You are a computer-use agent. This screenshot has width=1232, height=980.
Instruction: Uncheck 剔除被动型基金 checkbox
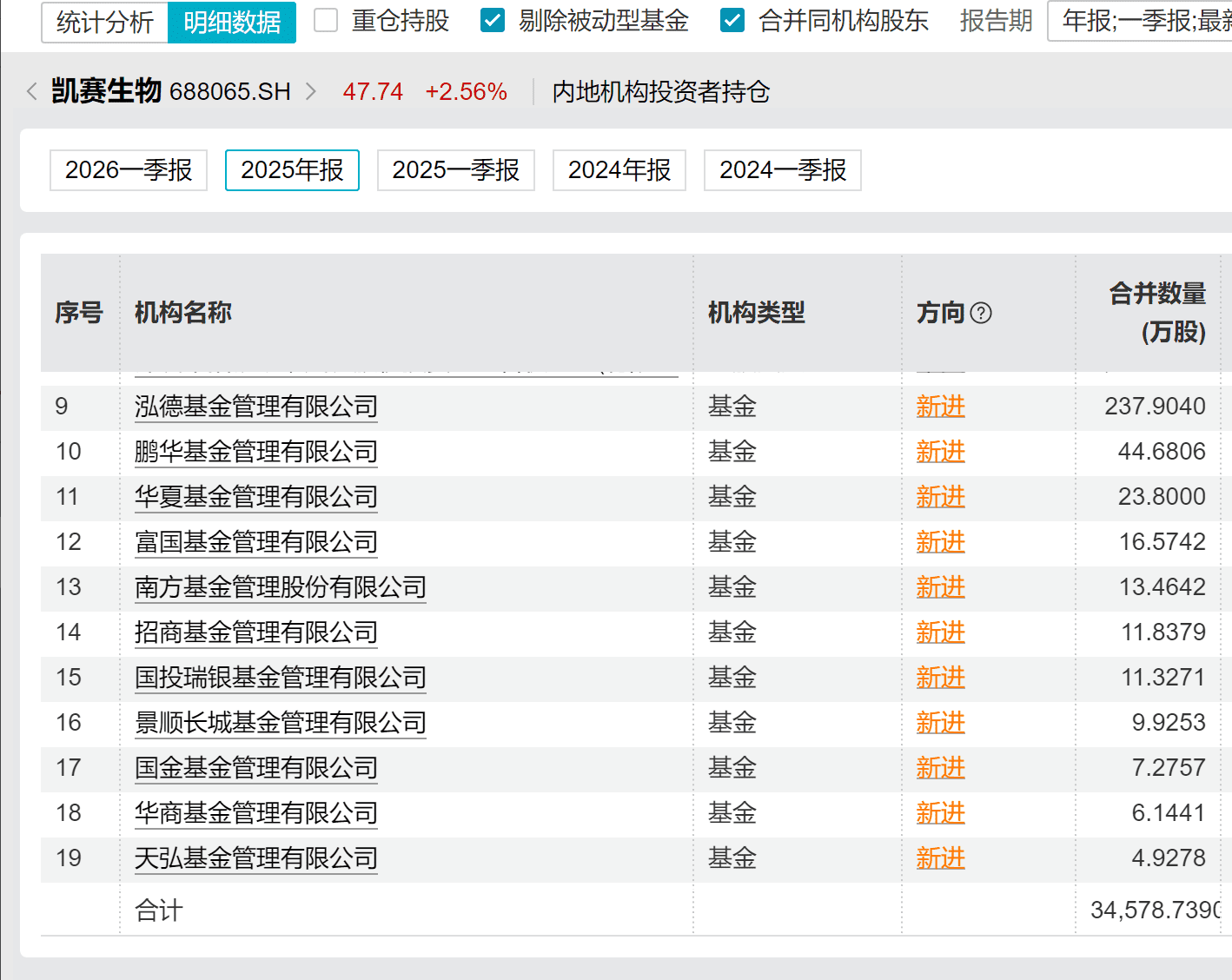[x=493, y=20]
